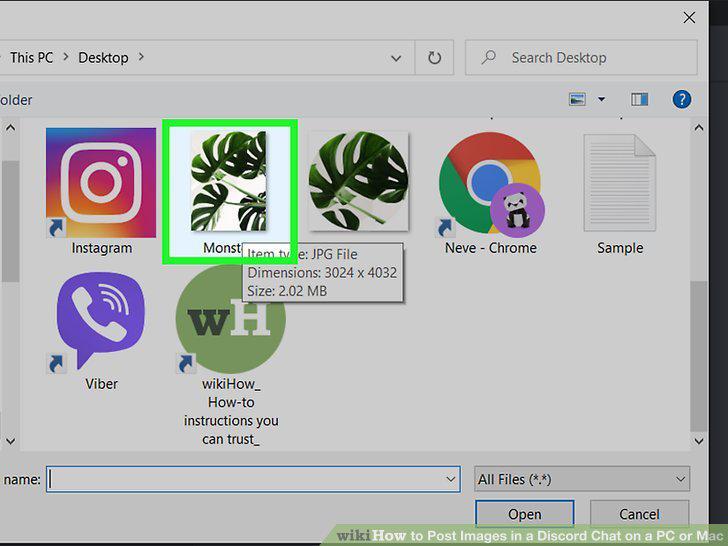Click the file list vertical scrollbar thumb
This screenshot has height=546, width=728.
coord(699,356)
